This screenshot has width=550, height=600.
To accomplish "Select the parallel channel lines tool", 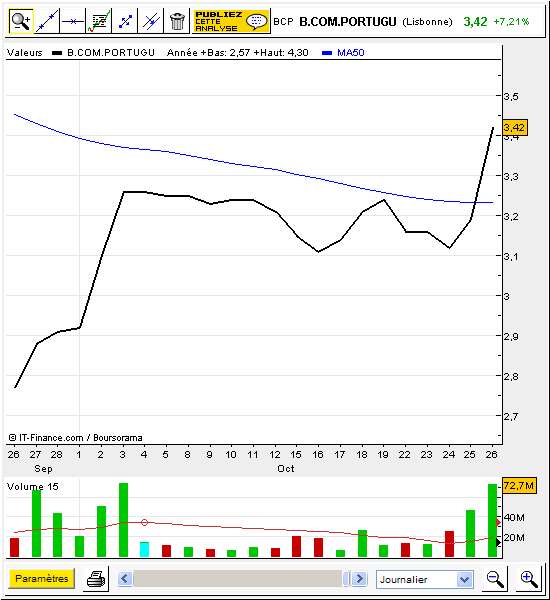I will pyautogui.click(x=151, y=21).
